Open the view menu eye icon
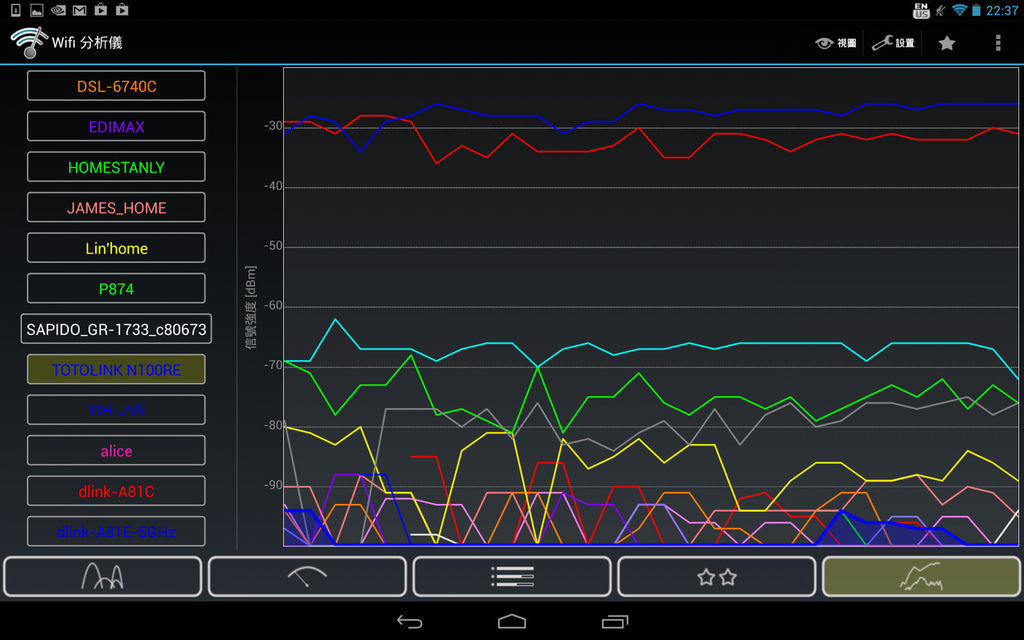Viewport: 1024px width, 640px height. click(836, 43)
